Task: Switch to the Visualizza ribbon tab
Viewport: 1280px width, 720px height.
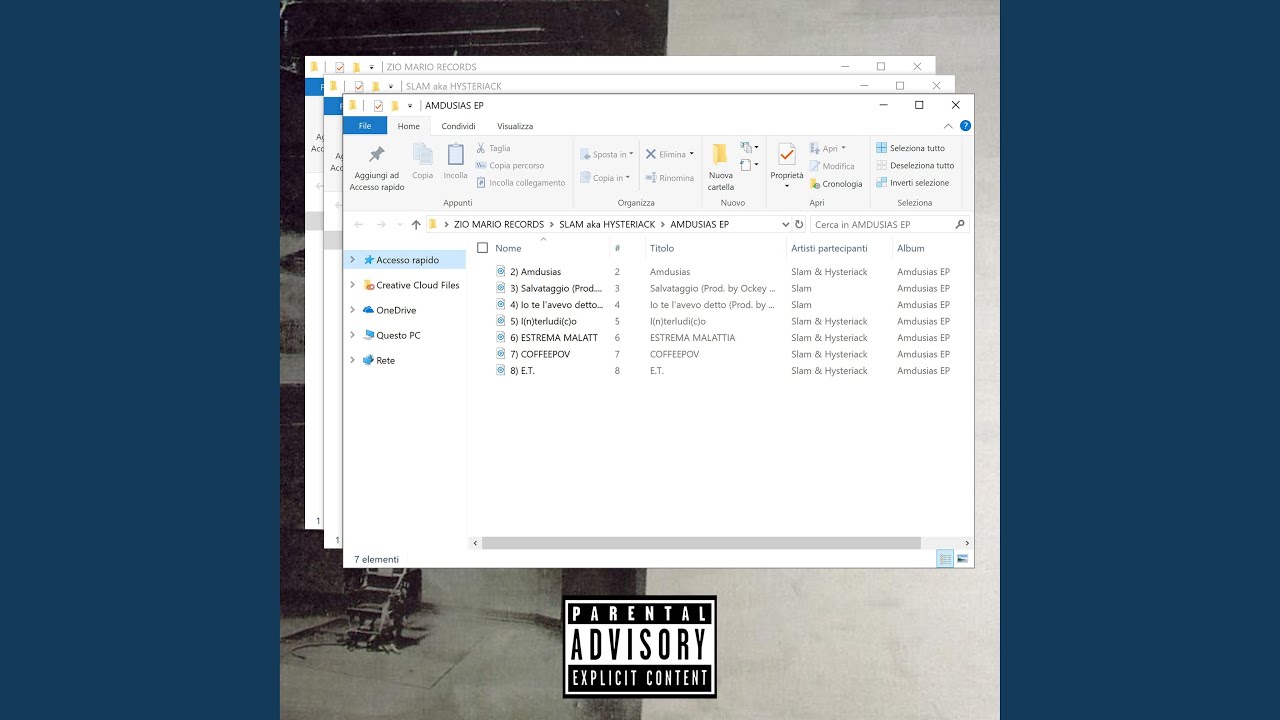Action: click(x=515, y=126)
